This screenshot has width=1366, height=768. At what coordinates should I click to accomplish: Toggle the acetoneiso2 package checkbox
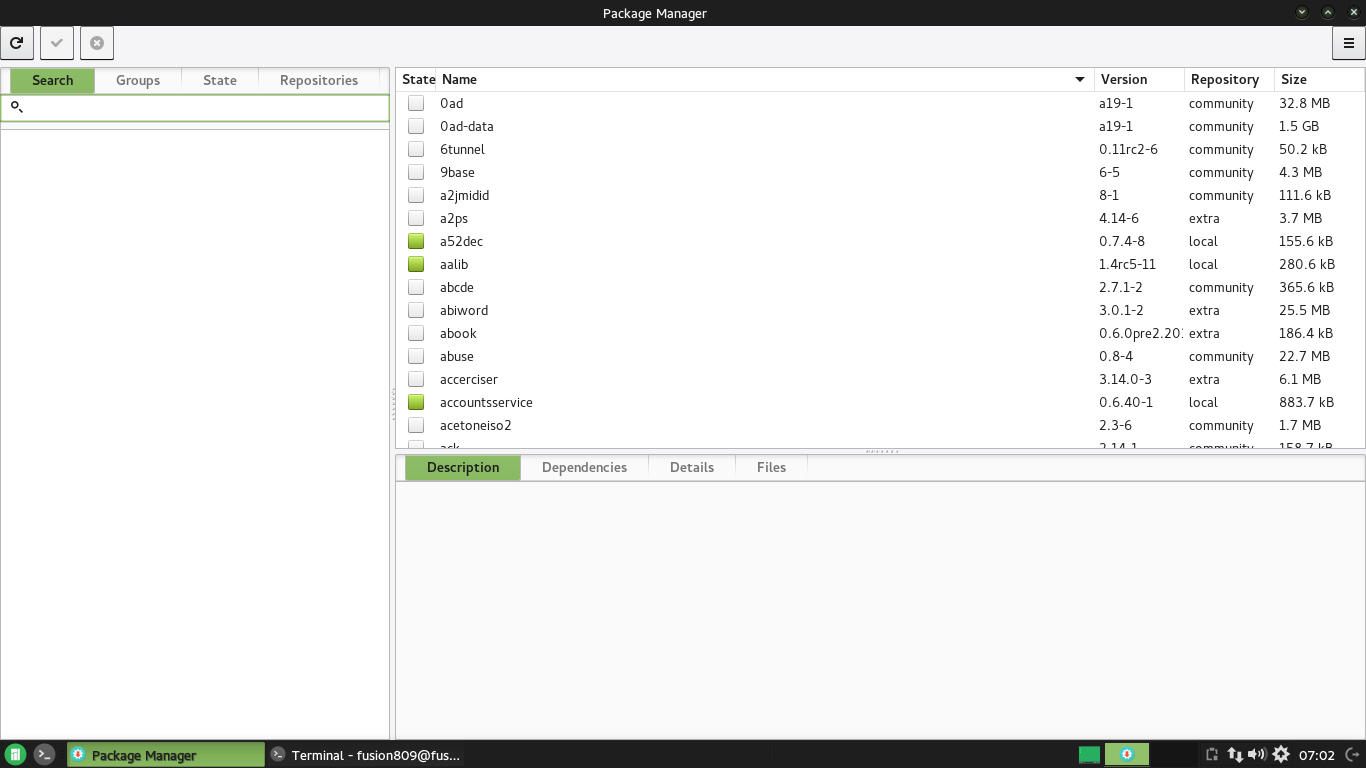(x=416, y=425)
